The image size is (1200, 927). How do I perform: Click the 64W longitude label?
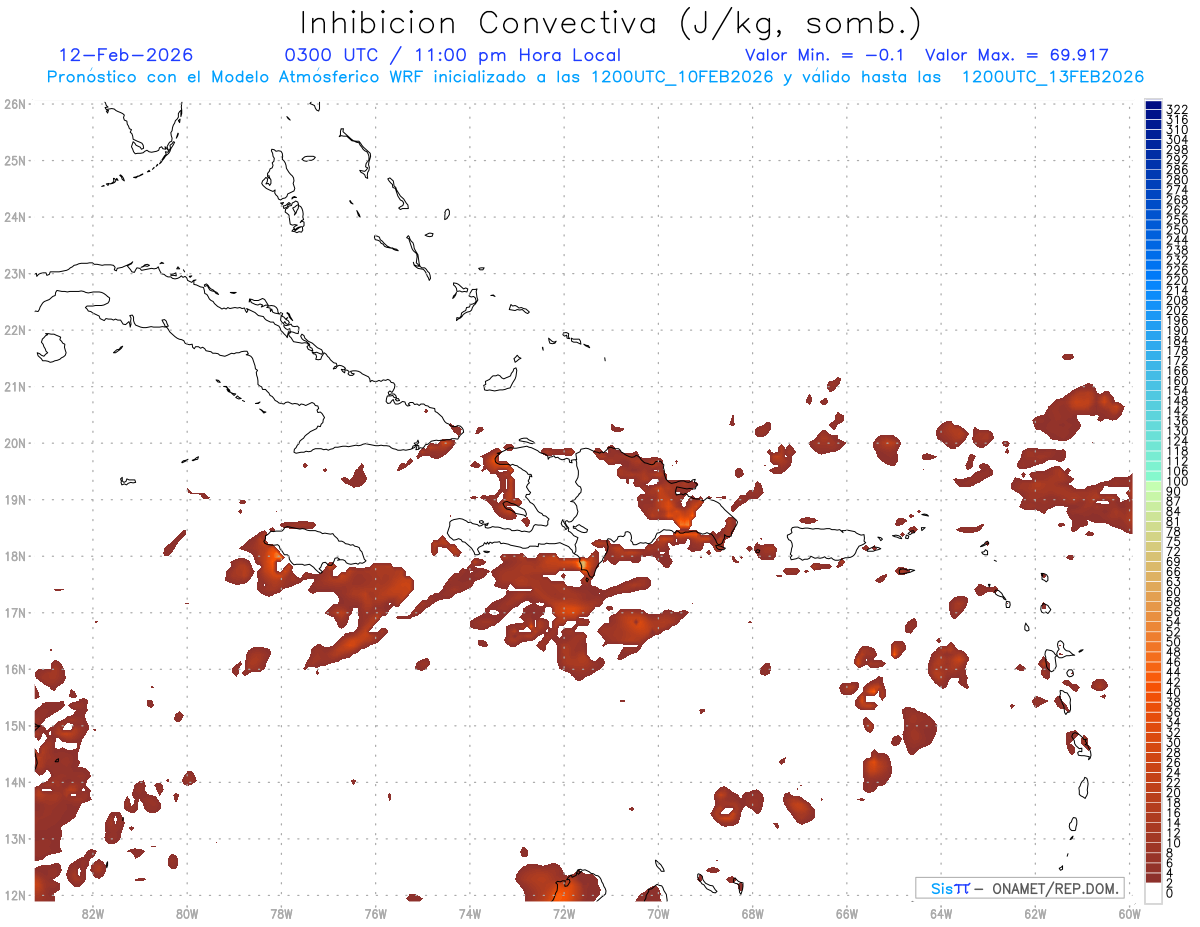coord(941,913)
